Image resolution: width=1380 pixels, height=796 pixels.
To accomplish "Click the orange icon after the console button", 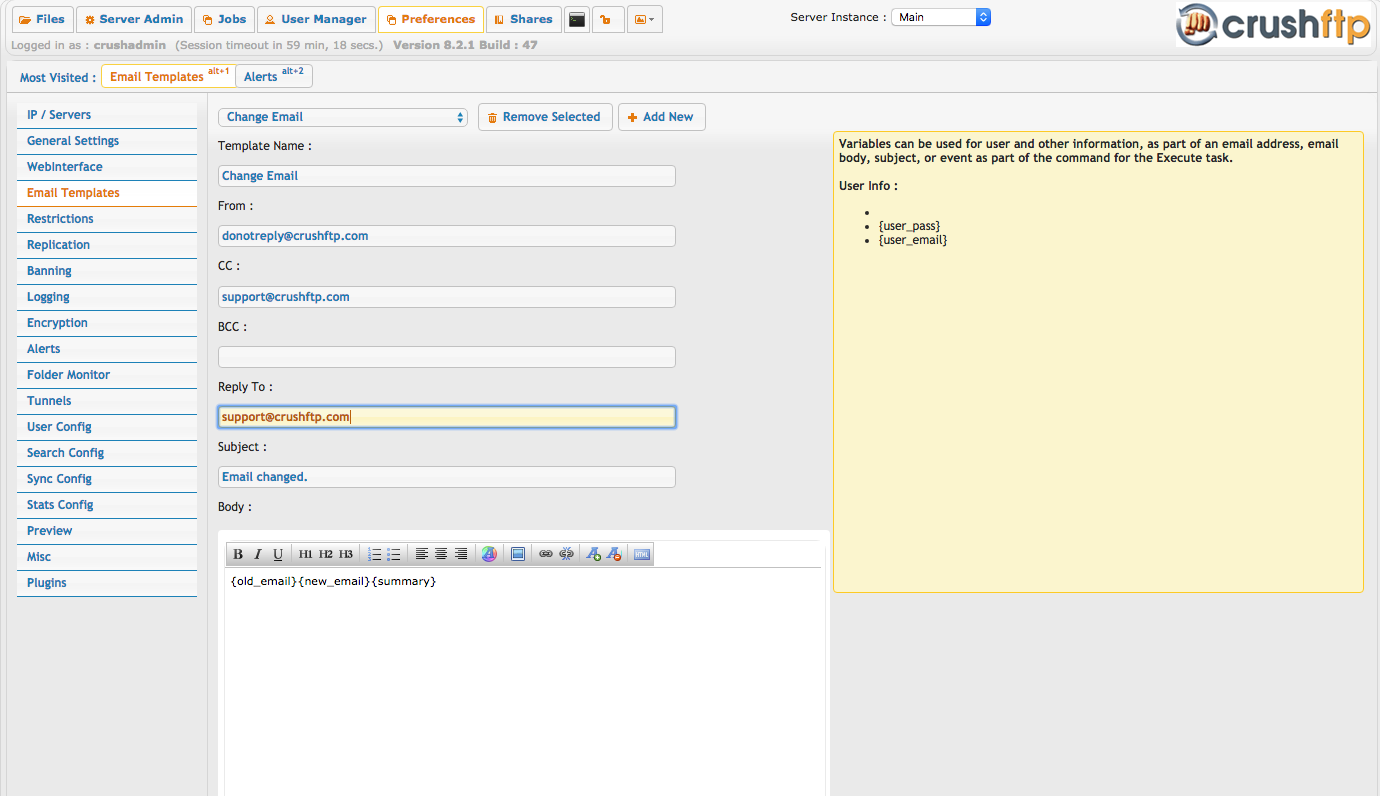I will pyautogui.click(x=608, y=19).
